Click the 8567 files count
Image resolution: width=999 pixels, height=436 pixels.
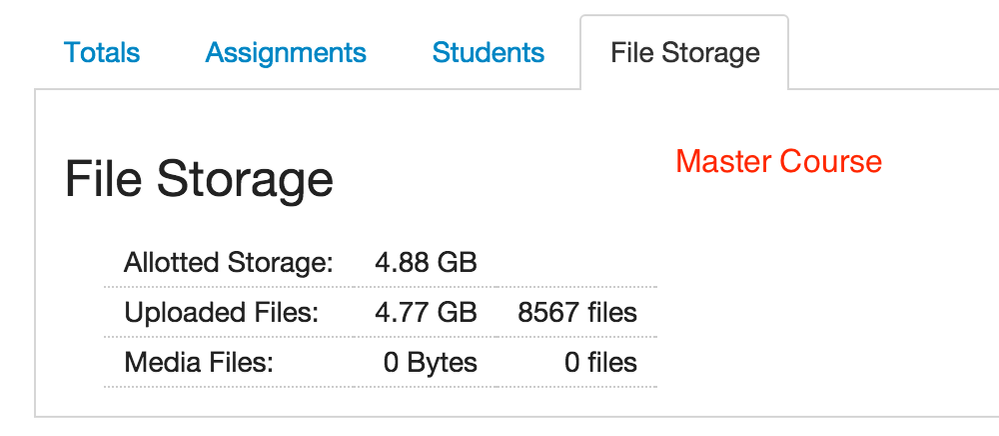(x=577, y=313)
